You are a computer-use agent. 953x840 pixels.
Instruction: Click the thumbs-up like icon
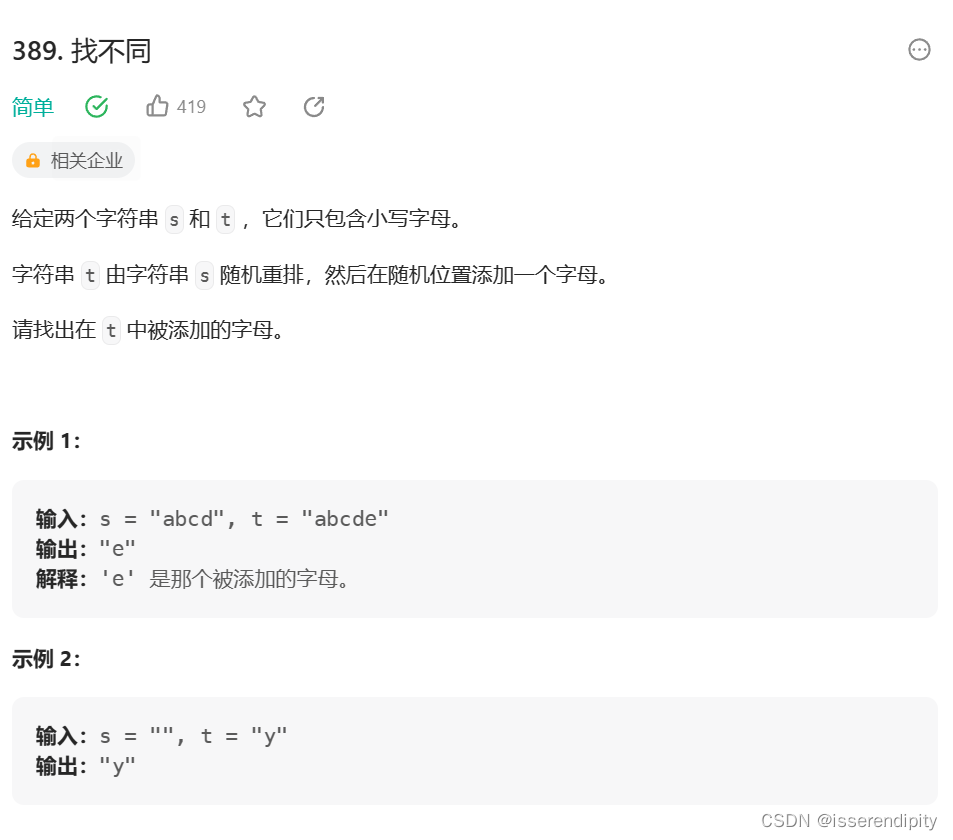point(157,106)
